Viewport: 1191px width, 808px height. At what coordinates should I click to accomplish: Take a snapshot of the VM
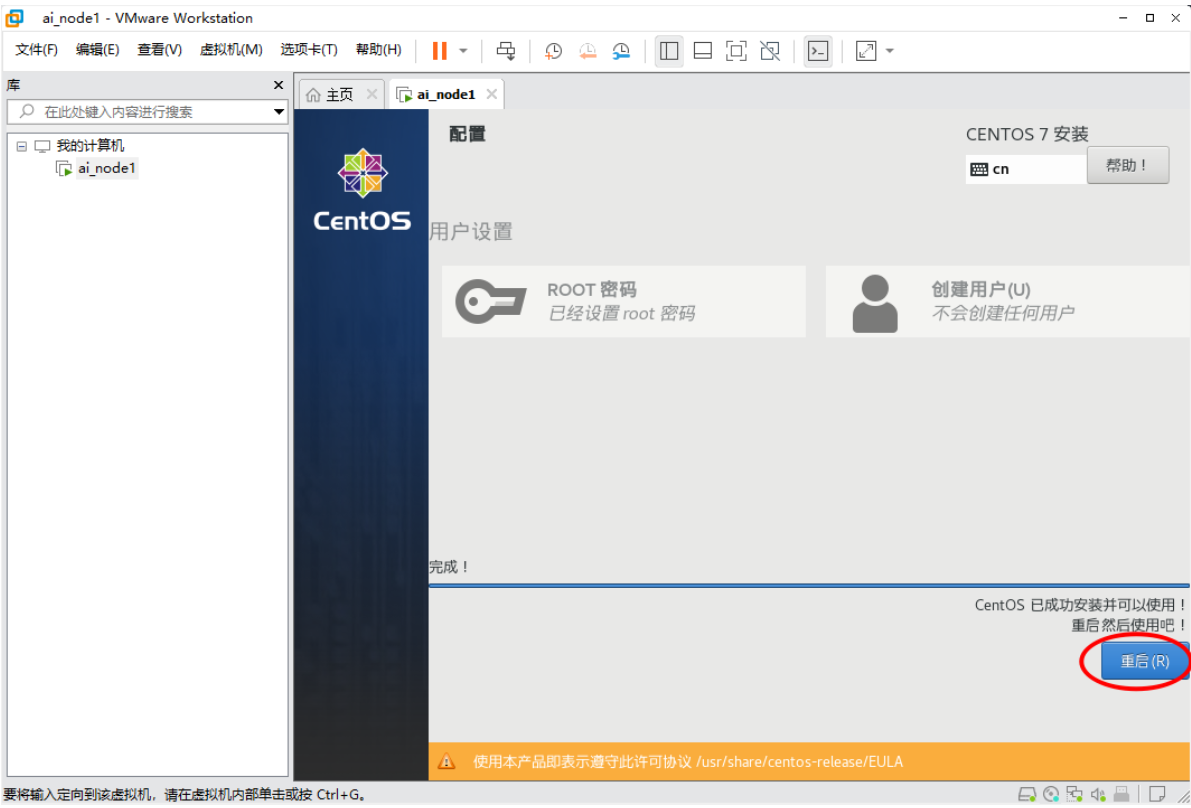coord(552,50)
